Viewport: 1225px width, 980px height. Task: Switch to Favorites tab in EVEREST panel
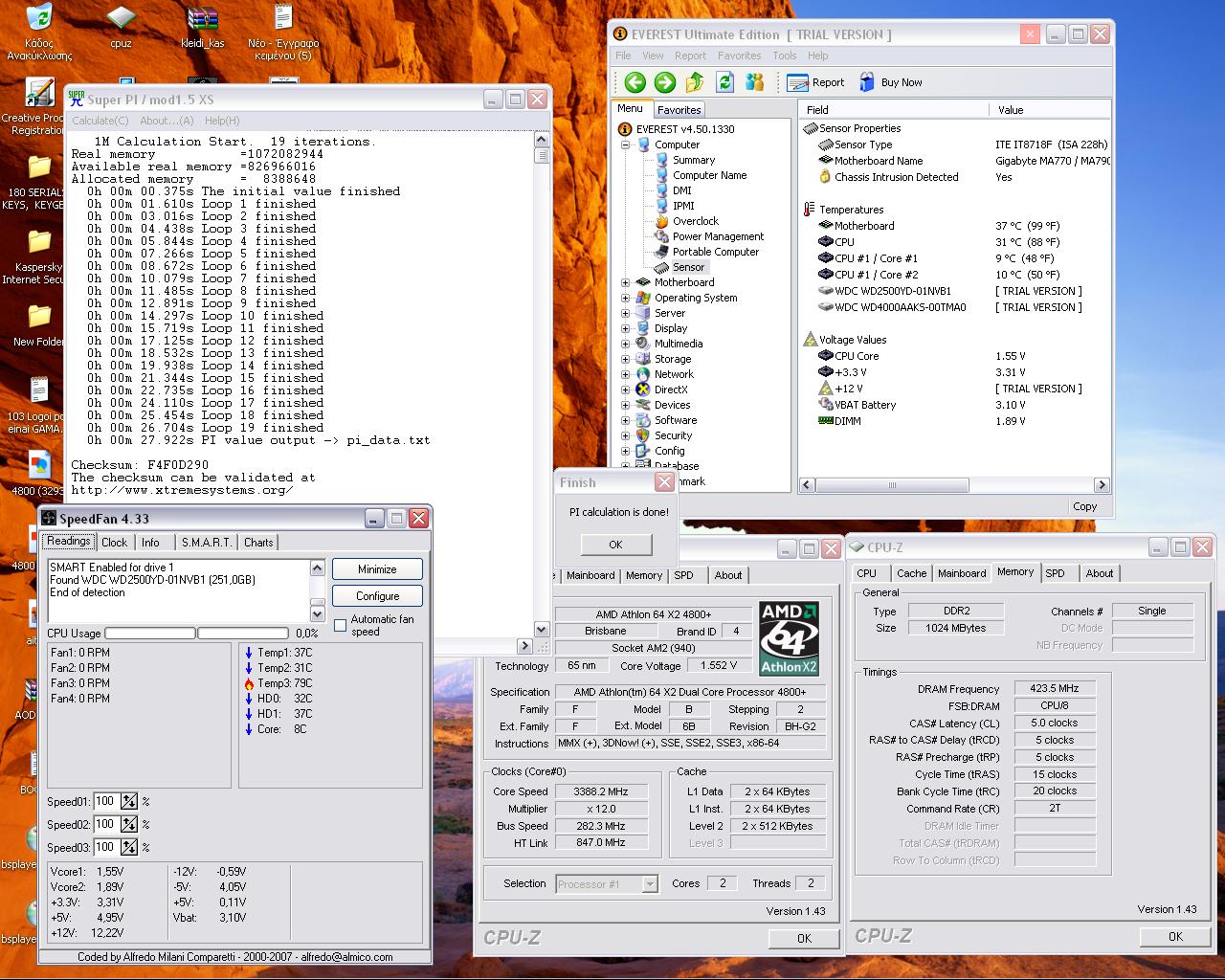pyautogui.click(x=679, y=110)
